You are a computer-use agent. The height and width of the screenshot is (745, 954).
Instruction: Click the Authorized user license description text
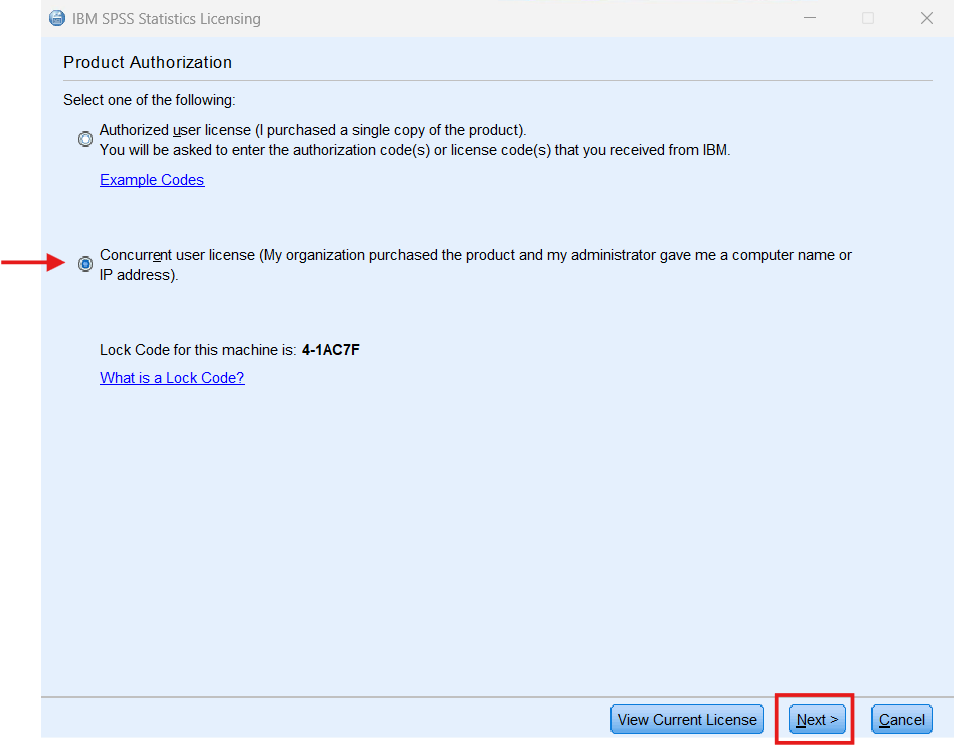(x=415, y=140)
